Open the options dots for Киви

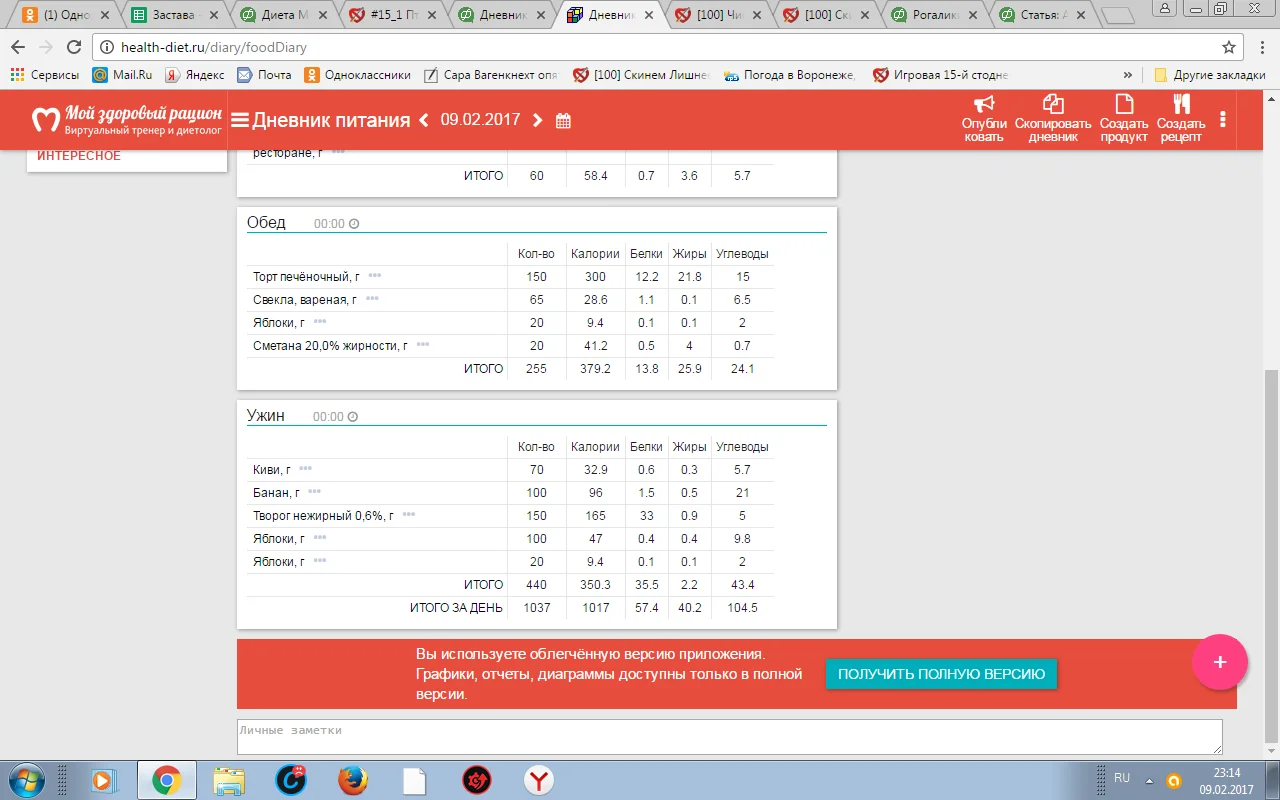306,469
